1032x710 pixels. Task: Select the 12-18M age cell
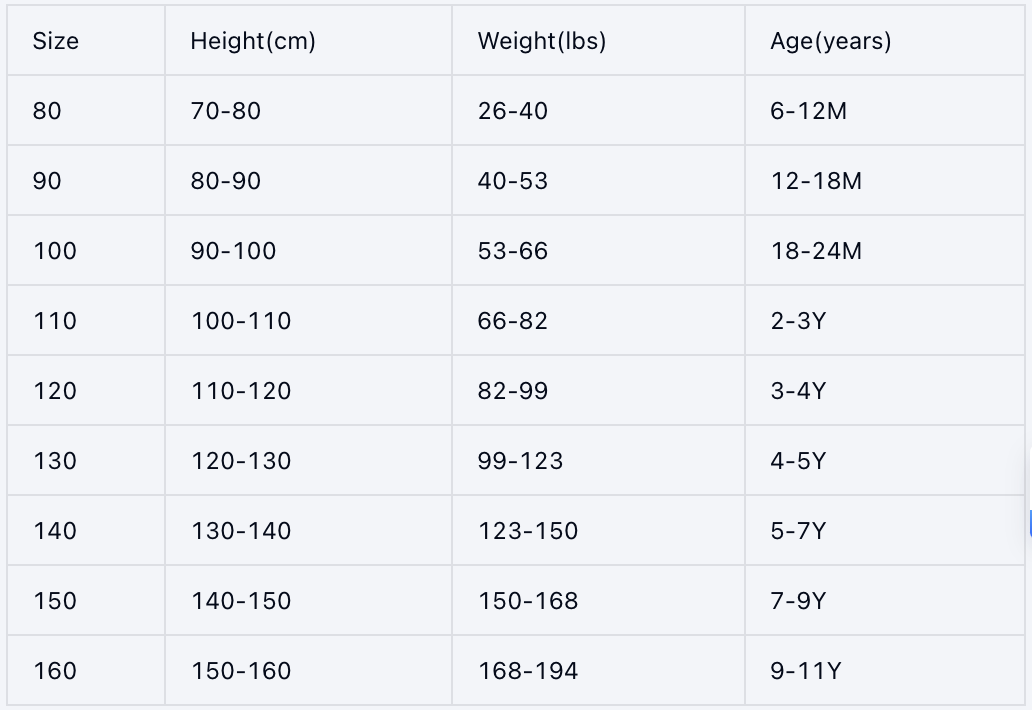click(816, 181)
